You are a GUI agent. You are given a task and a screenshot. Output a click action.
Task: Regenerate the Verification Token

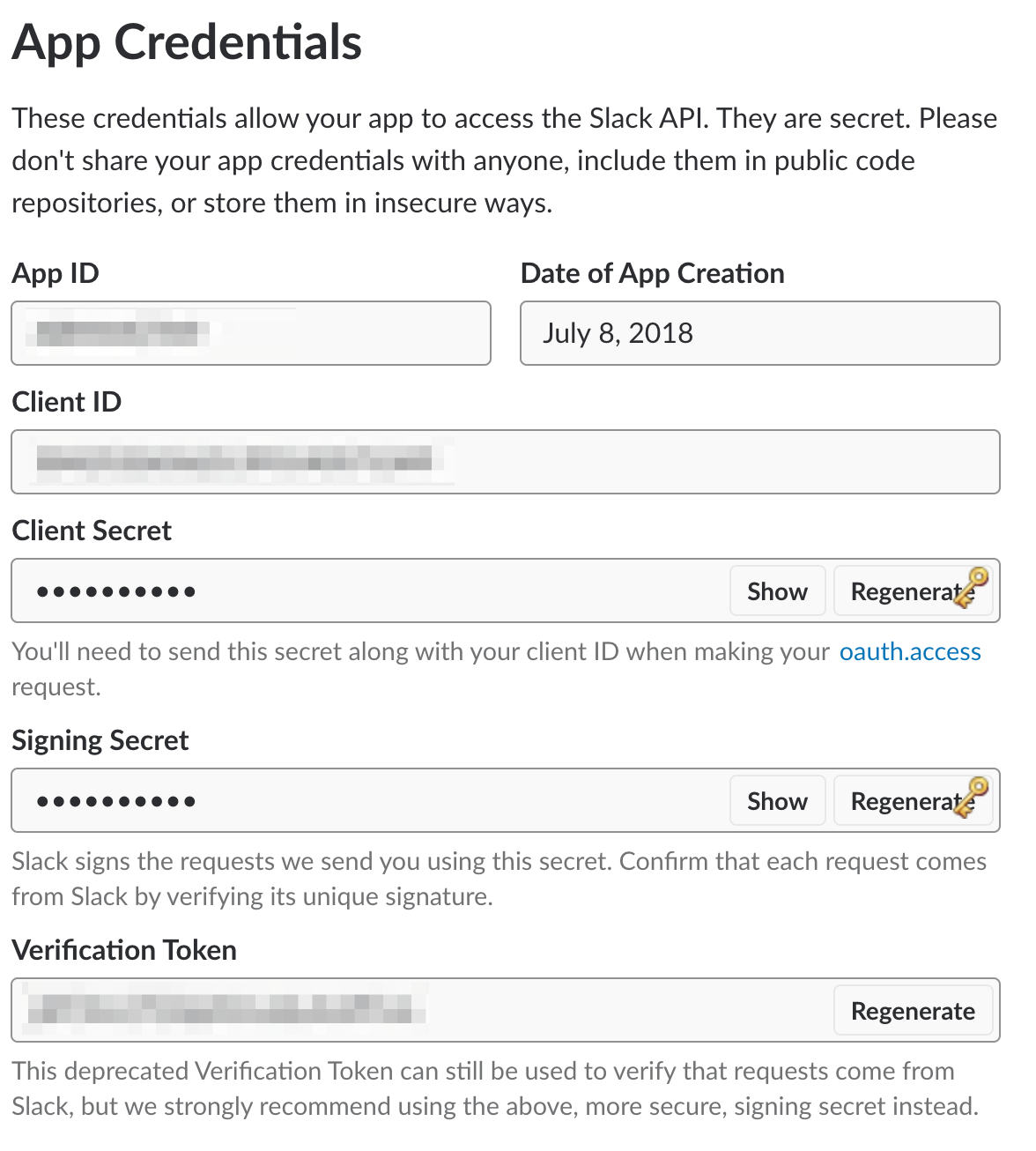pos(913,1011)
